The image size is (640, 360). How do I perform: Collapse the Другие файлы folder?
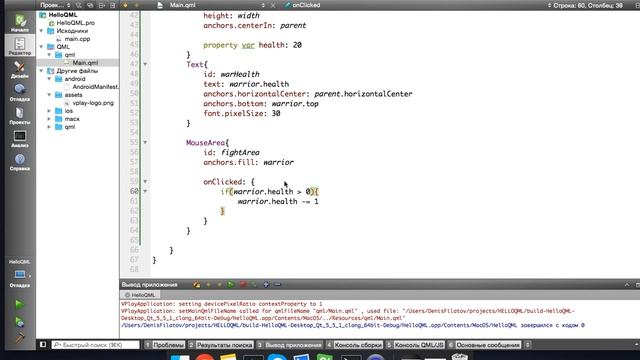point(41,71)
